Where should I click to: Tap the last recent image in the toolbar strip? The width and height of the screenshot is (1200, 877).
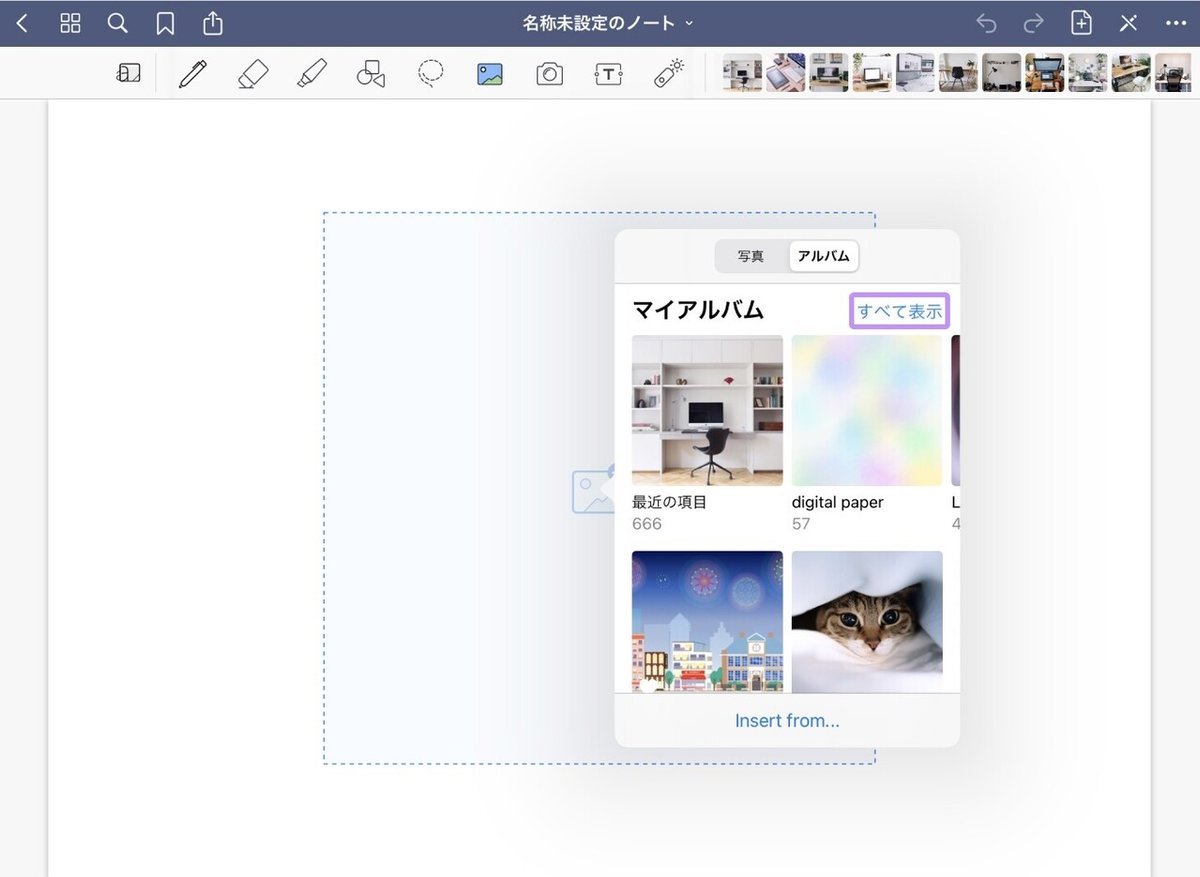[x=1173, y=73]
